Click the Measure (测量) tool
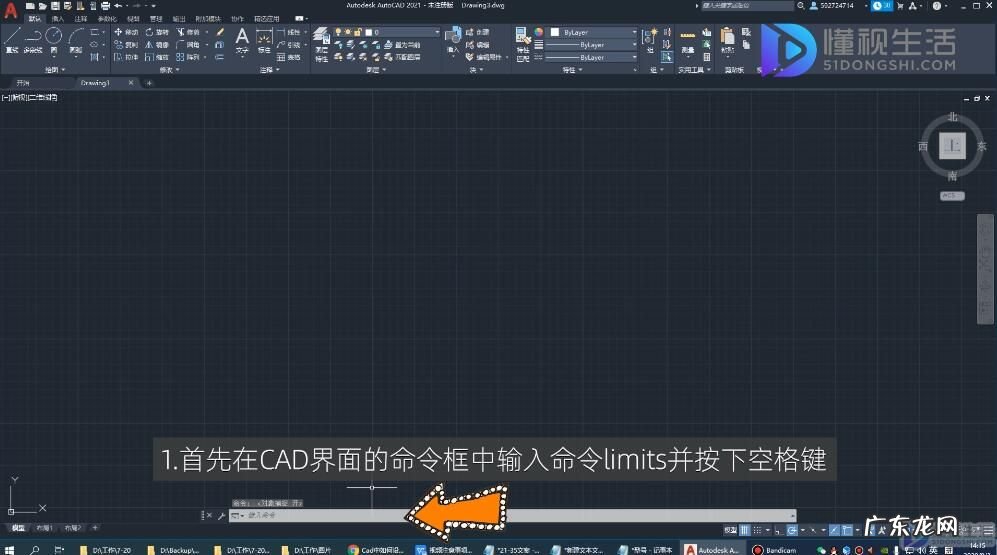 tap(687, 41)
